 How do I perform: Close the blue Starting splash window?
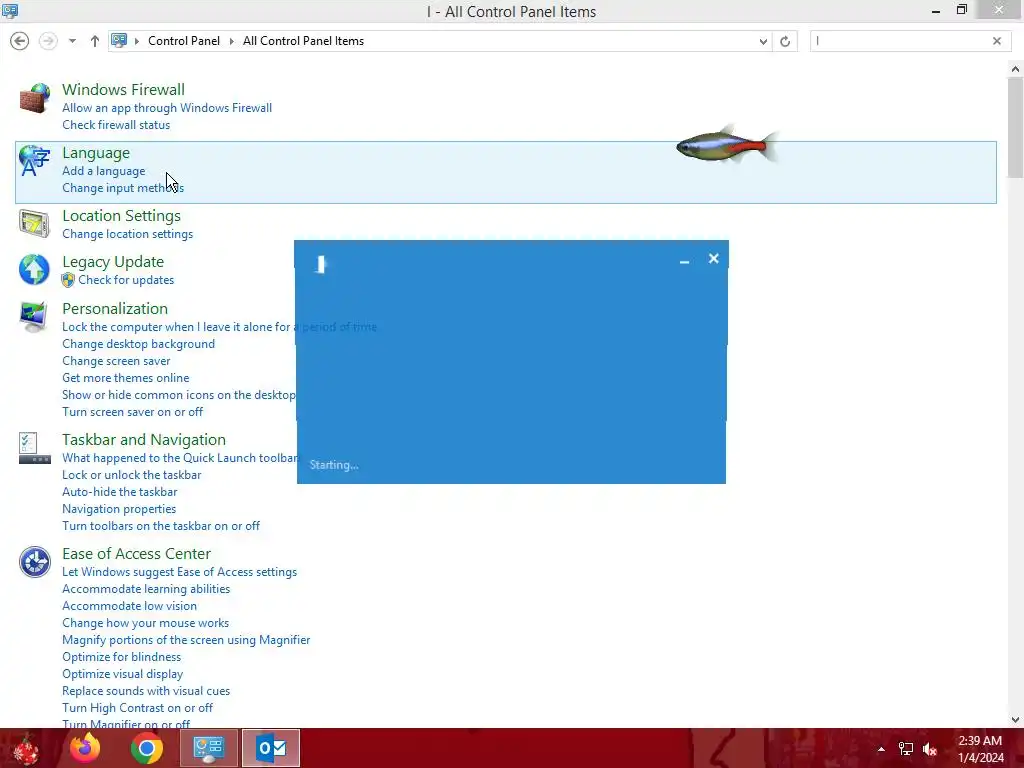tap(714, 259)
